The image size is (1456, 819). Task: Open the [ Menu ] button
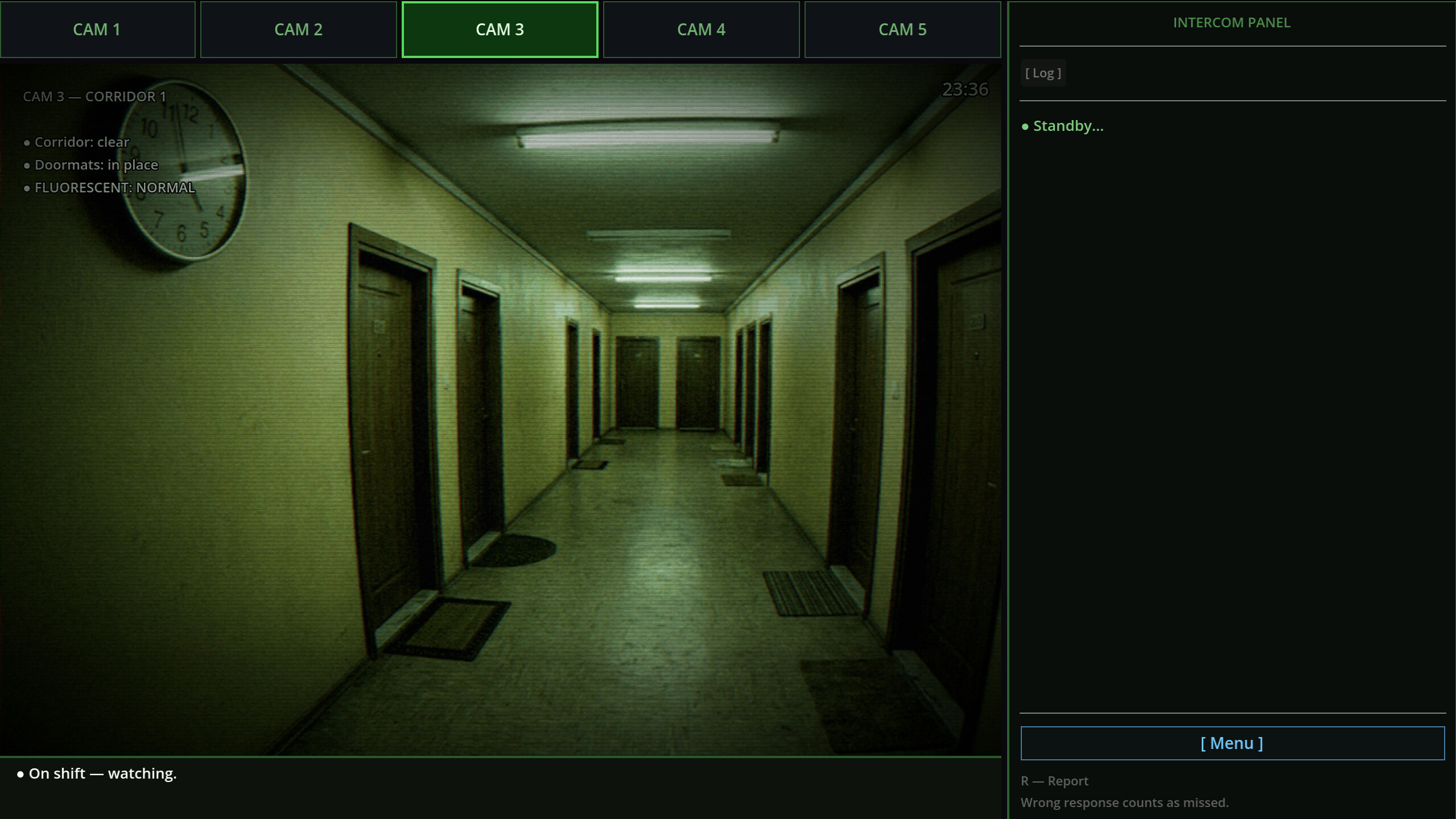[x=1232, y=743]
